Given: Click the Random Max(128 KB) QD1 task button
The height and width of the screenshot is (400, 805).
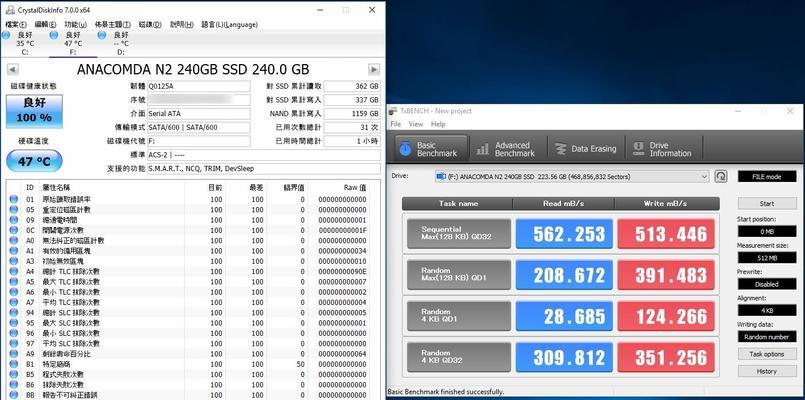Looking at the screenshot, I should [459, 275].
